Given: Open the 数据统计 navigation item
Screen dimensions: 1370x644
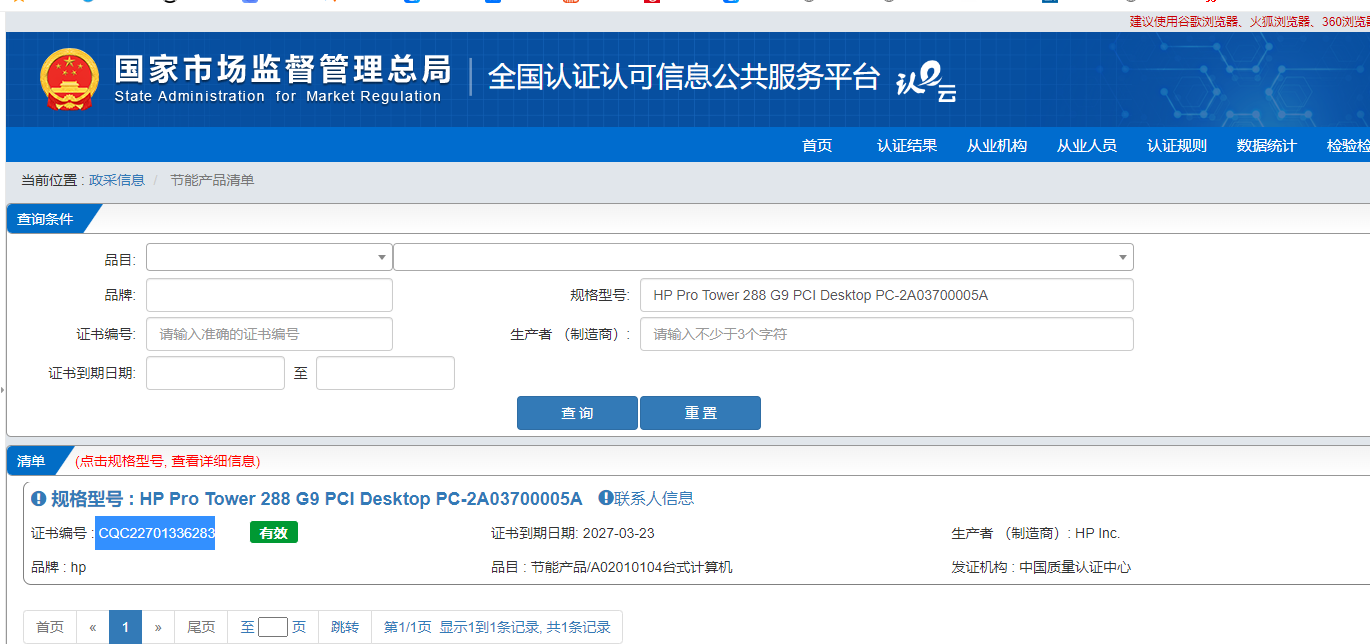Looking at the screenshot, I should point(1267,145).
